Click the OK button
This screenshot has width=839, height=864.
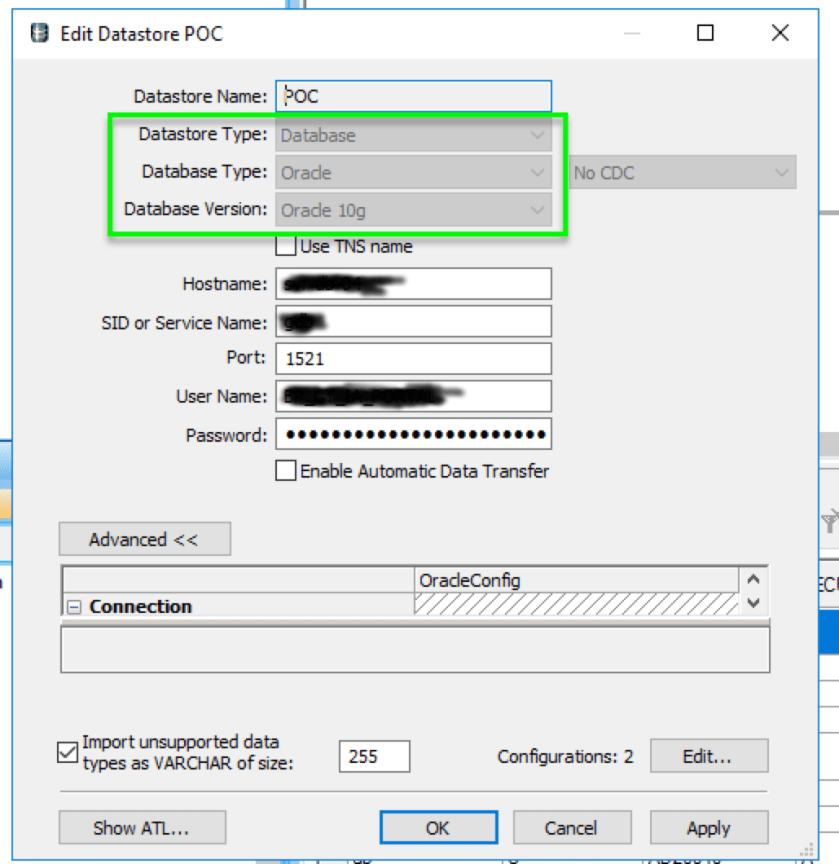(x=437, y=827)
